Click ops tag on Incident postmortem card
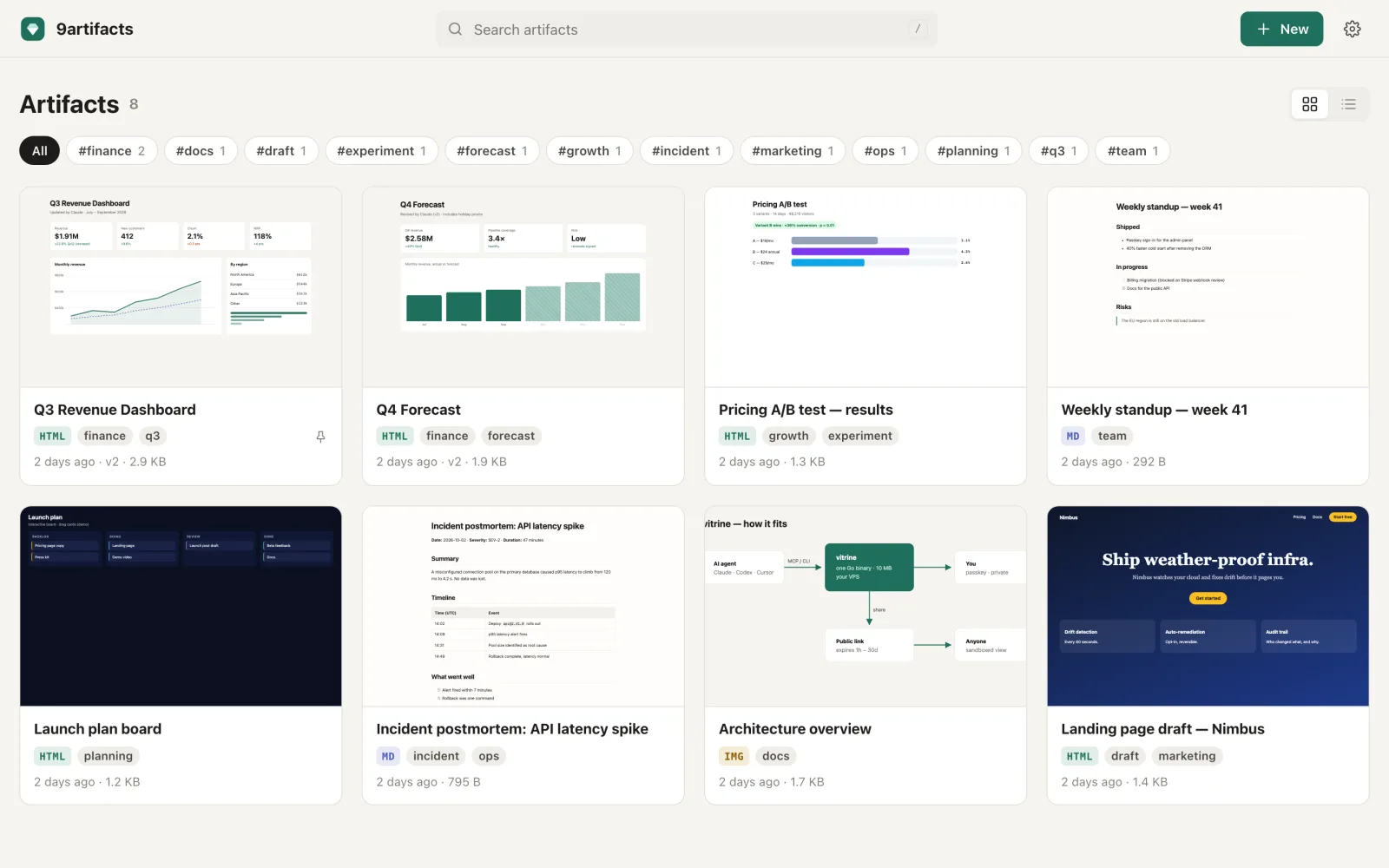This screenshot has width=1389, height=868. pos(489,756)
